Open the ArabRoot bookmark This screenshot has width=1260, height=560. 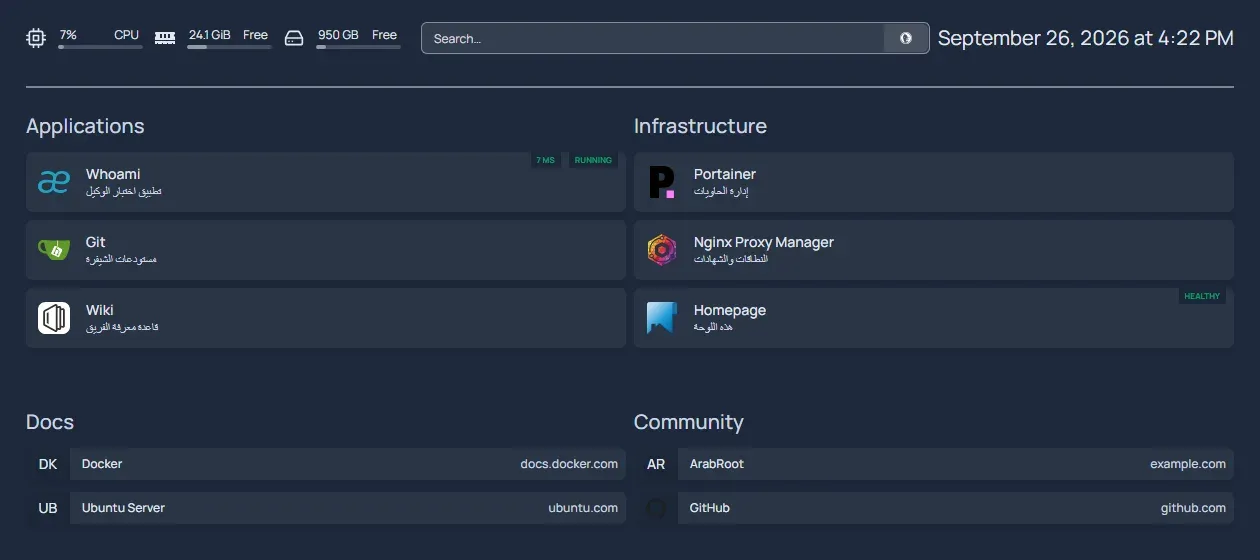934,464
